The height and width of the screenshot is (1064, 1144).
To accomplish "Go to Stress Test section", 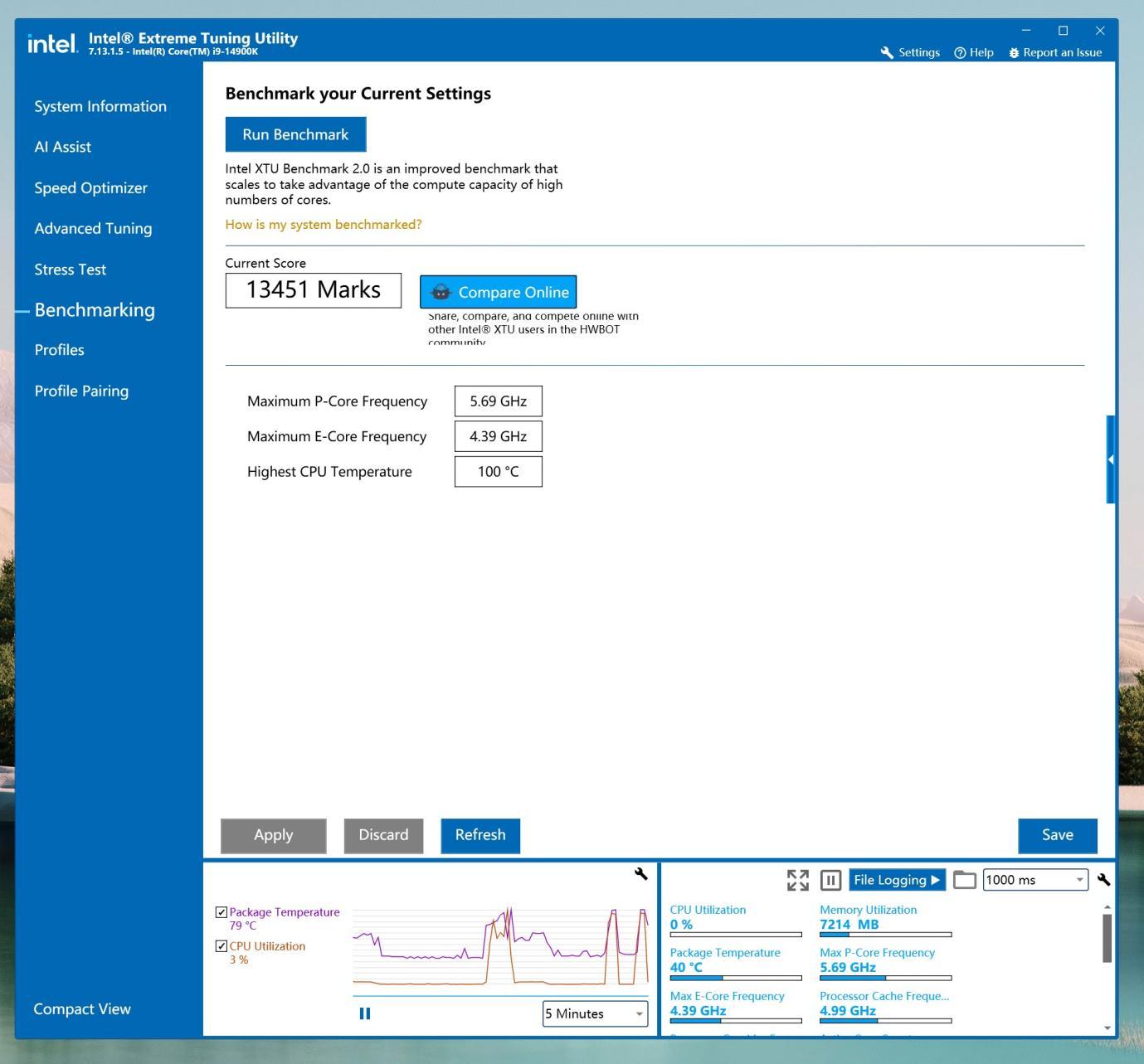I will coord(71,270).
